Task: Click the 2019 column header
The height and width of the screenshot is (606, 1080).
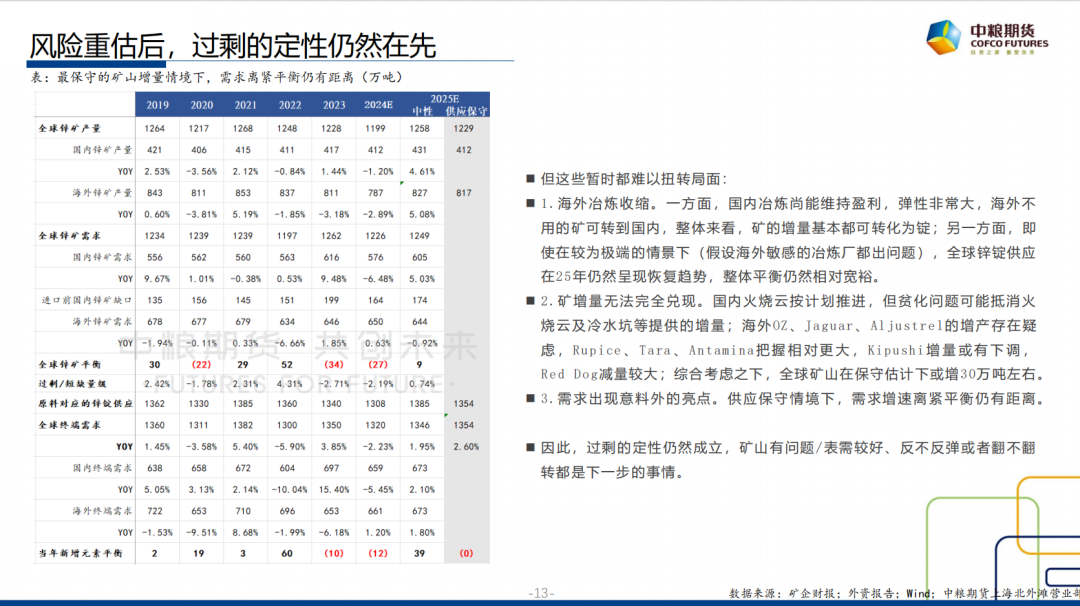Action: click(x=157, y=105)
